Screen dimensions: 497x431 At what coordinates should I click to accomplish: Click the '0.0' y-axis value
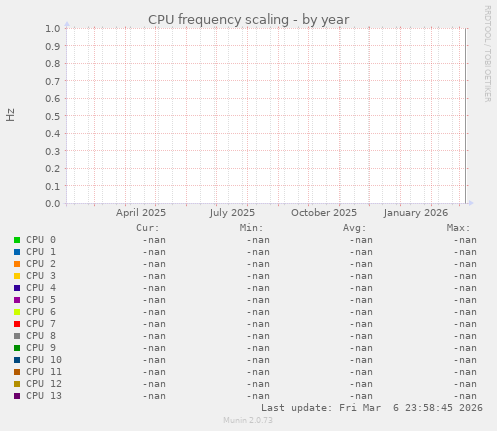pyautogui.click(x=53, y=203)
